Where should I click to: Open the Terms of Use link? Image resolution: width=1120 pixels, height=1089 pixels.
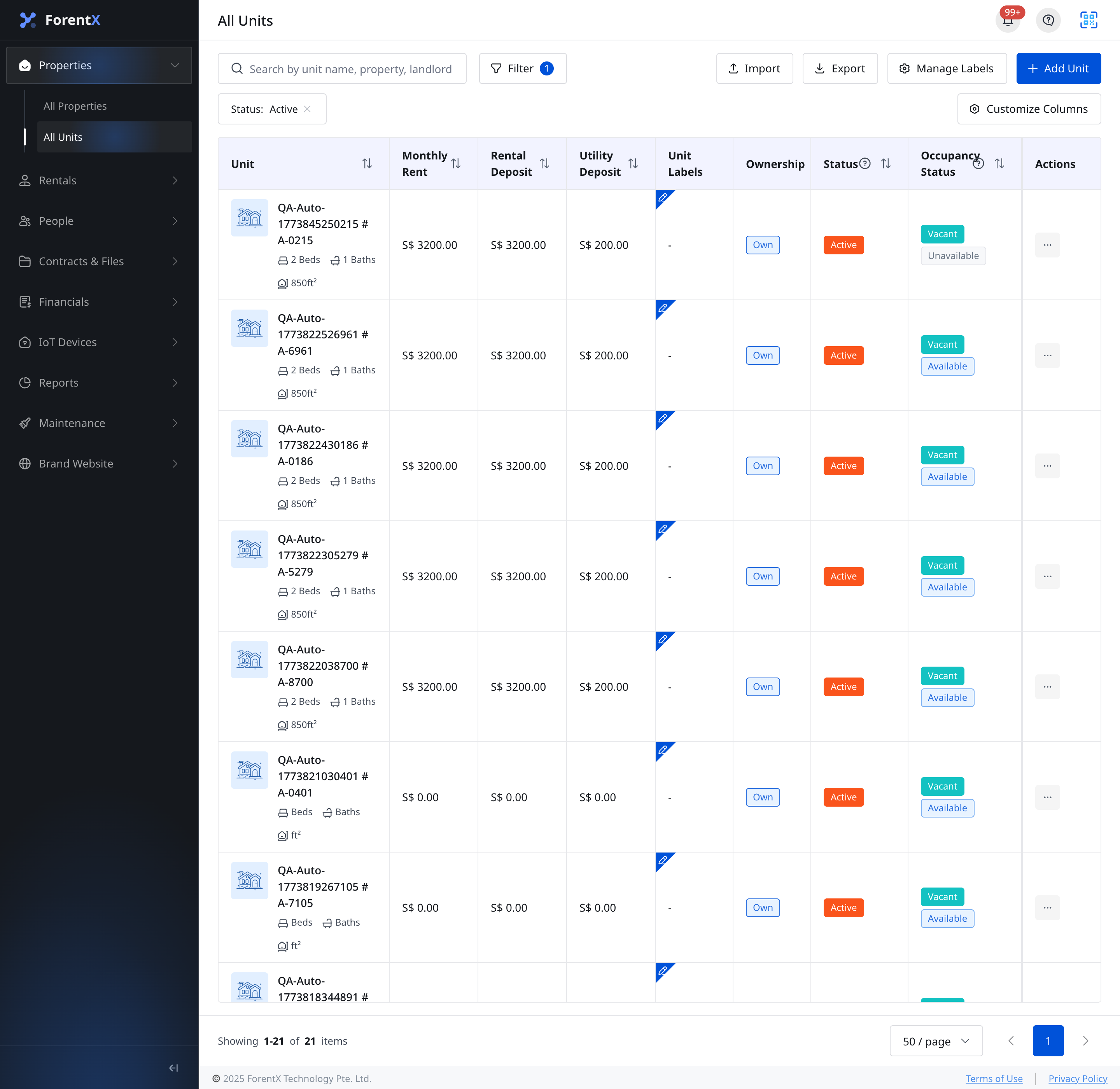tap(994, 1078)
